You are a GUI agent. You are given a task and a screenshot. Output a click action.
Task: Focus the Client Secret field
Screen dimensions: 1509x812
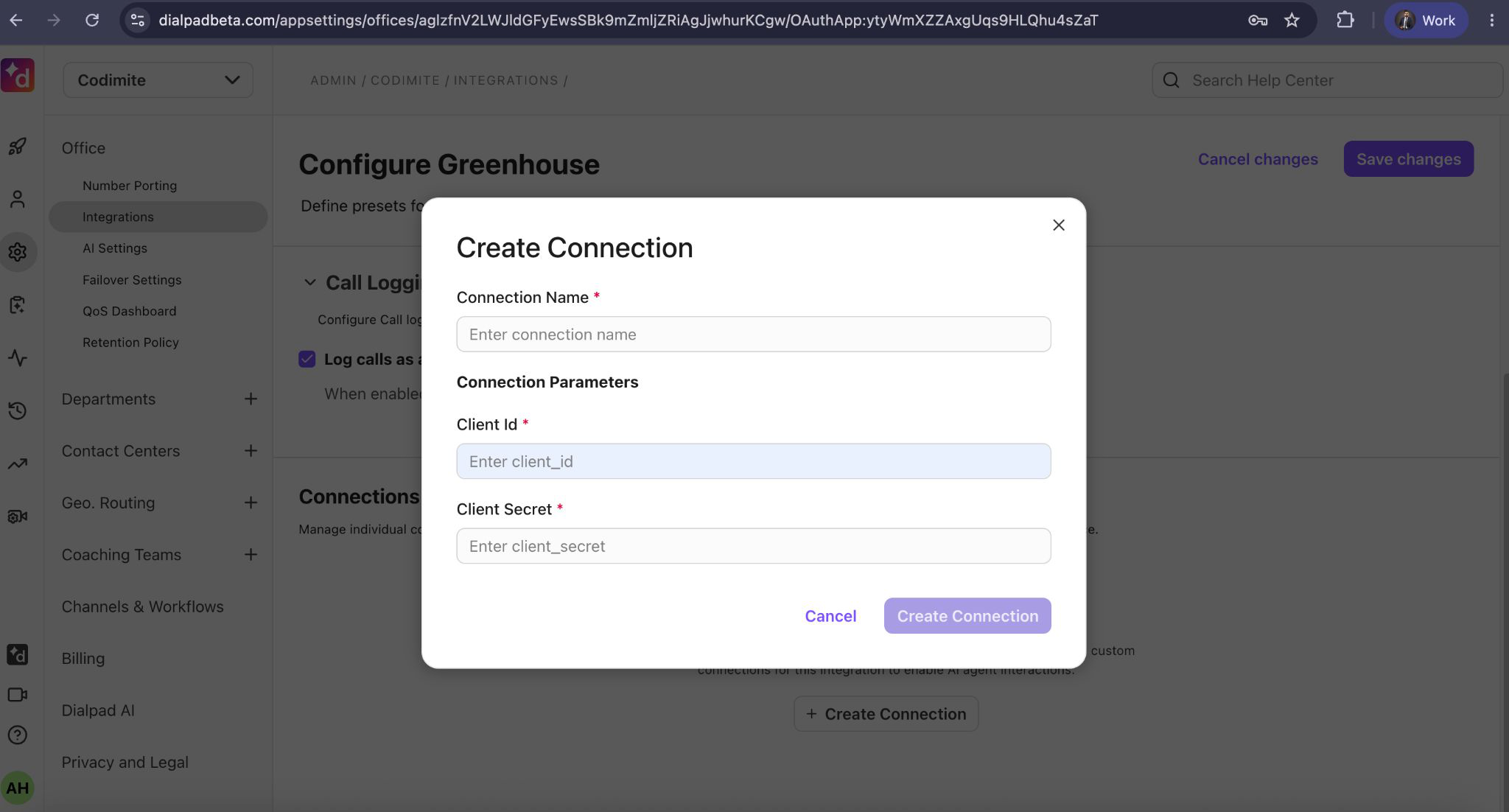754,546
